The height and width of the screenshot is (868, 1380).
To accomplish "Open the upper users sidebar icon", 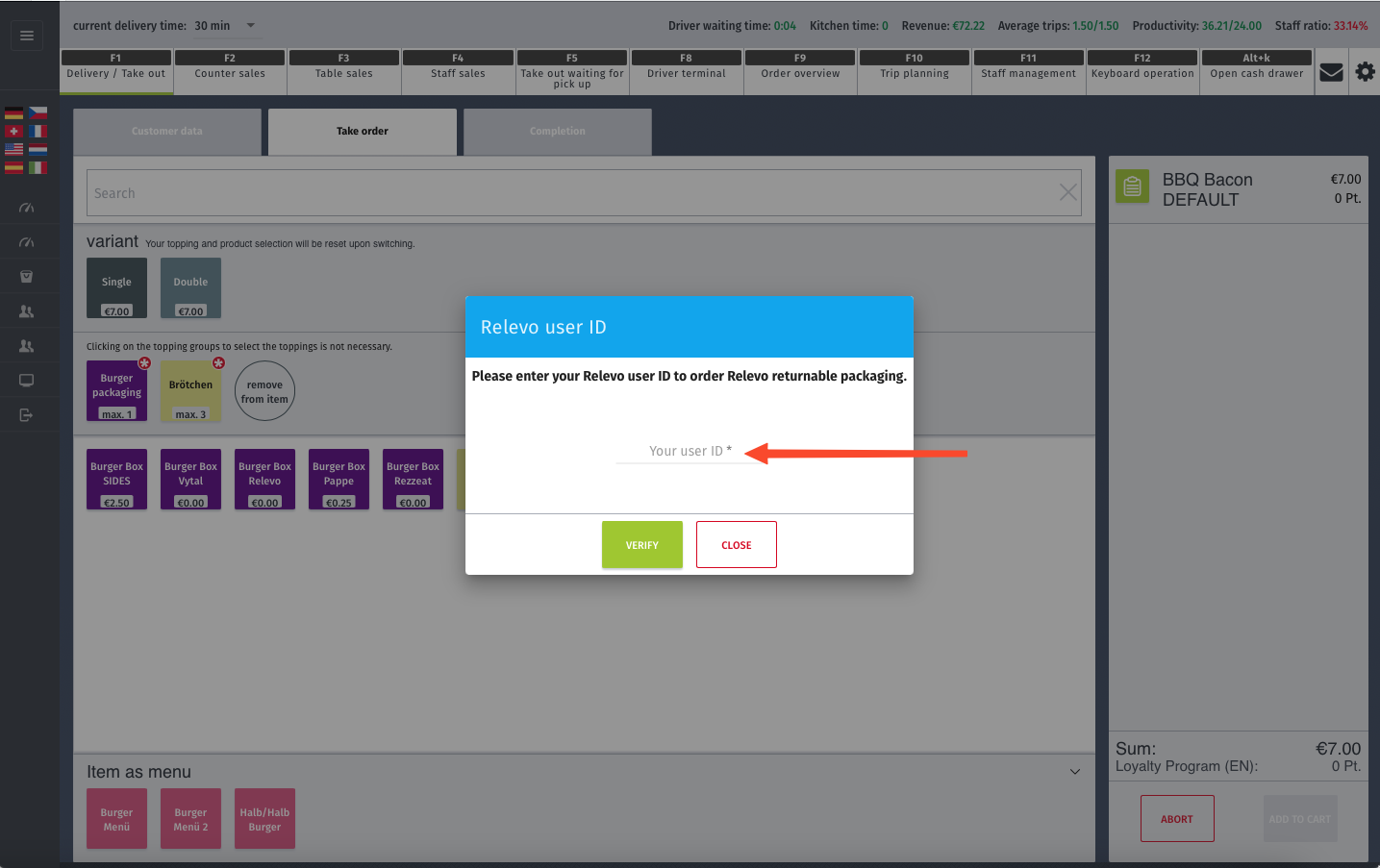I will (x=27, y=311).
